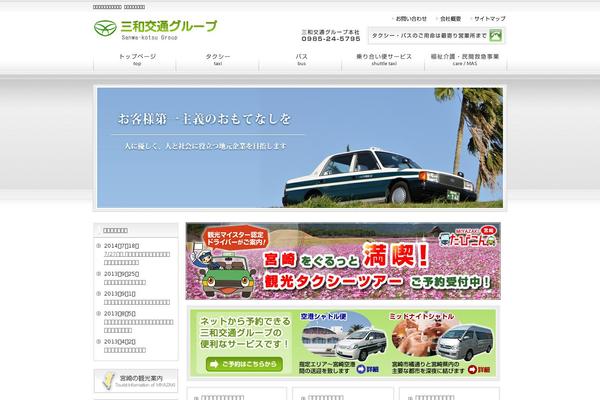Image resolution: width=600 pixels, height=400 pixels.
Task: Click the green map icon in office banner
Action: [496, 36]
